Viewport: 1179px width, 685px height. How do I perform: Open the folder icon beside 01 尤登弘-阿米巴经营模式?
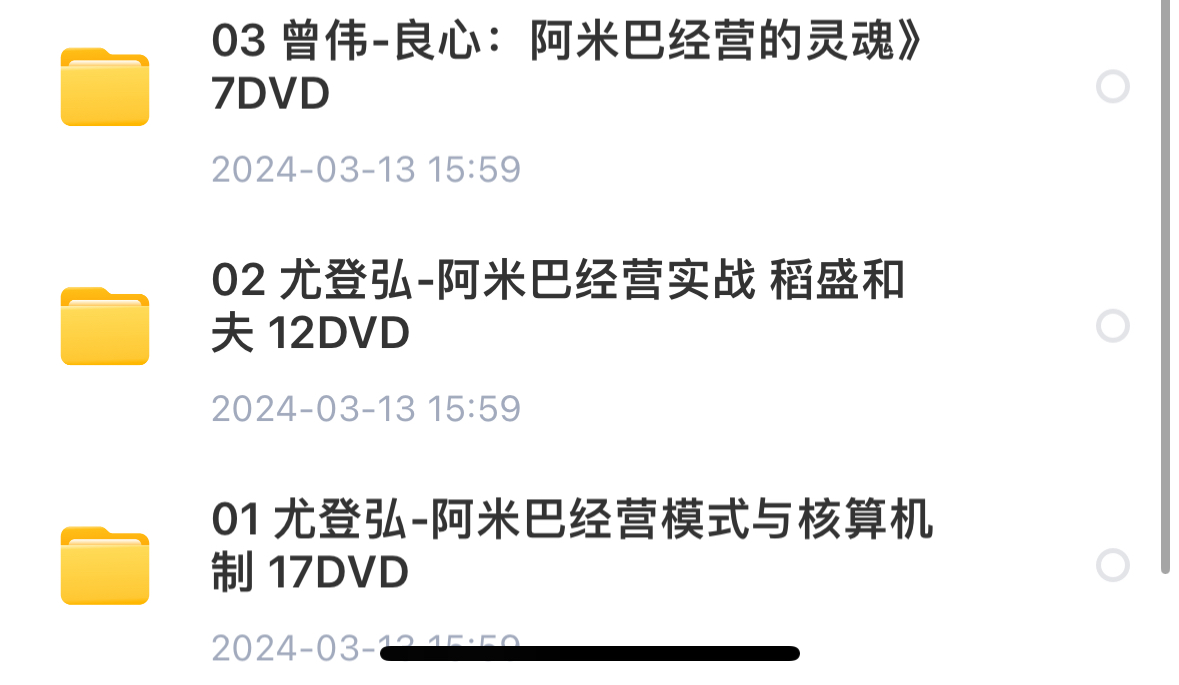(105, 565)
